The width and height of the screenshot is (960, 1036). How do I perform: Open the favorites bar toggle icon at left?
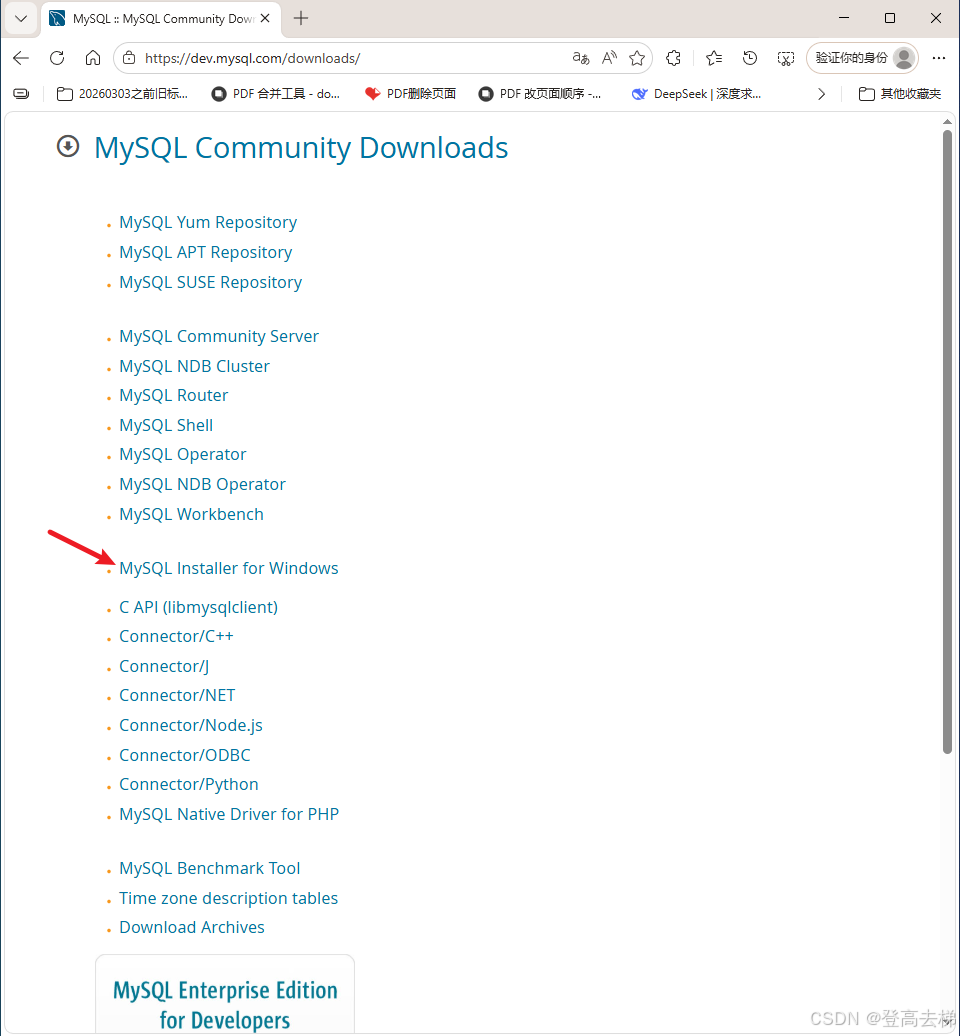pyautogui.click(x=21, y=94)
